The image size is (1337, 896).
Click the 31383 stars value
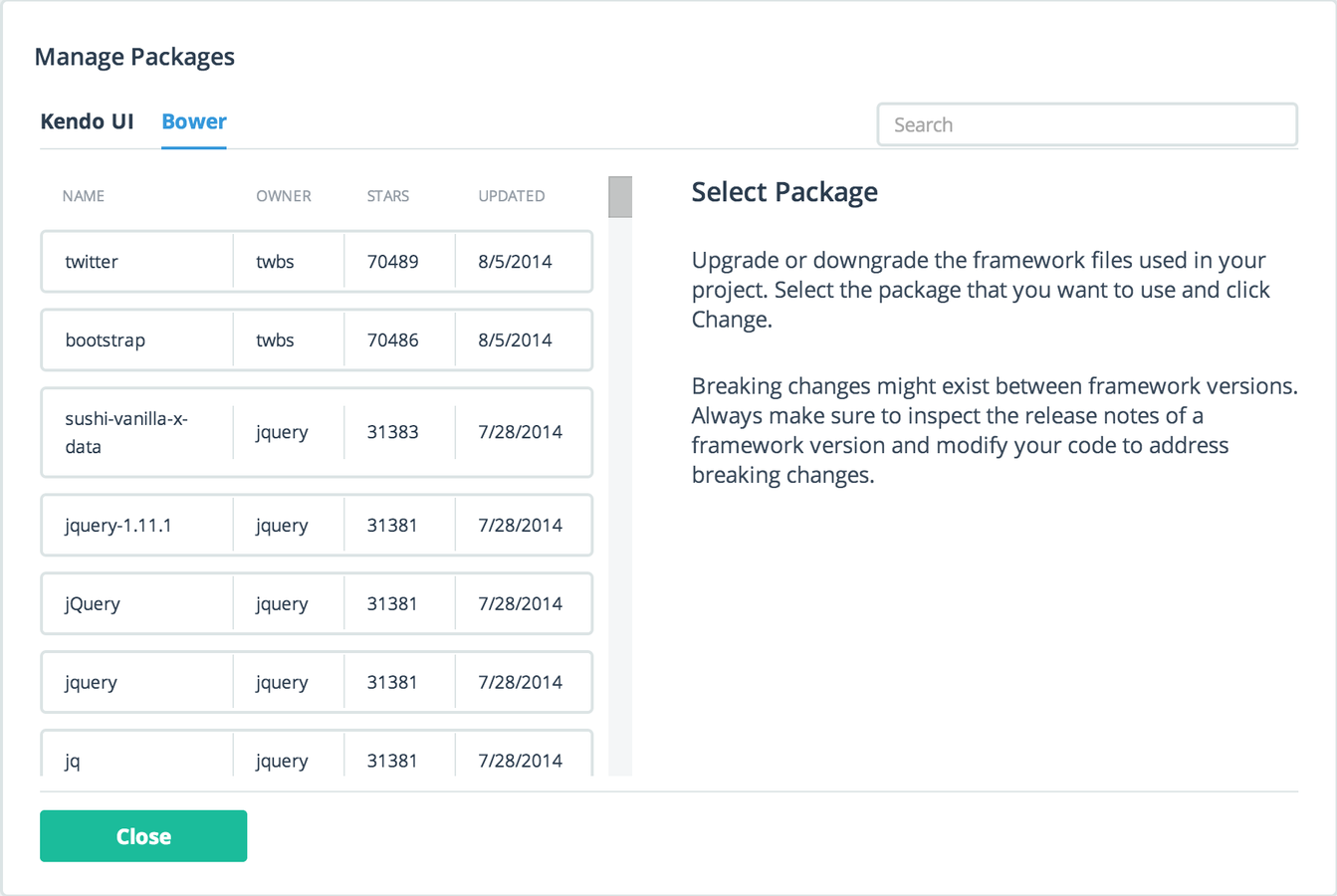pyautogui.click(x=392, y=432)
